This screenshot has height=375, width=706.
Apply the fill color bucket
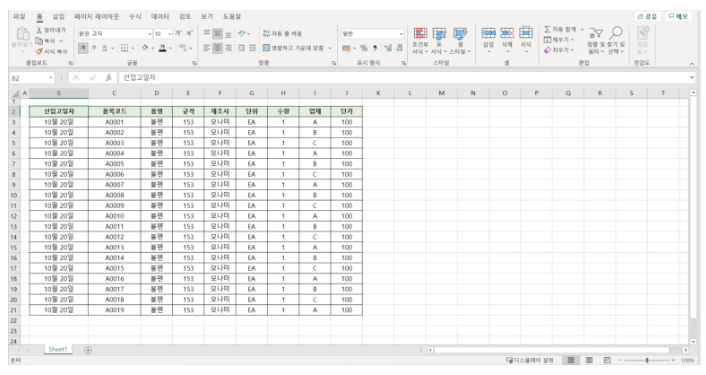coord(145,48)
